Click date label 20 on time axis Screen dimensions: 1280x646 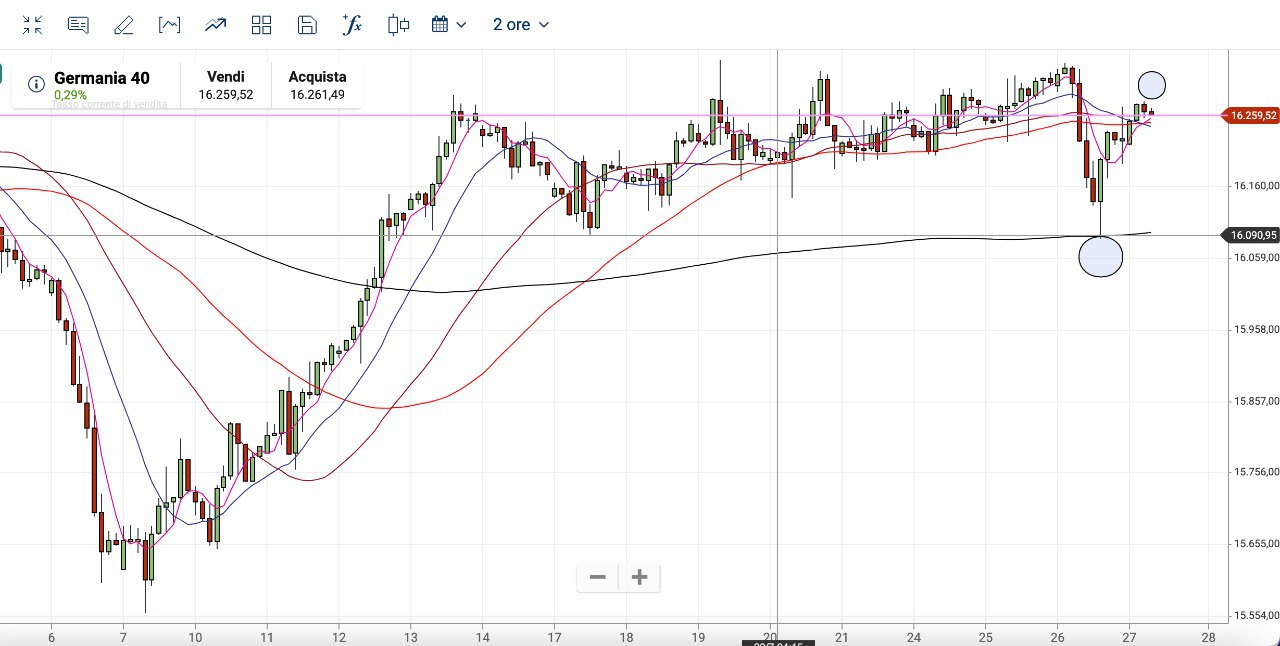pos(770,637)
